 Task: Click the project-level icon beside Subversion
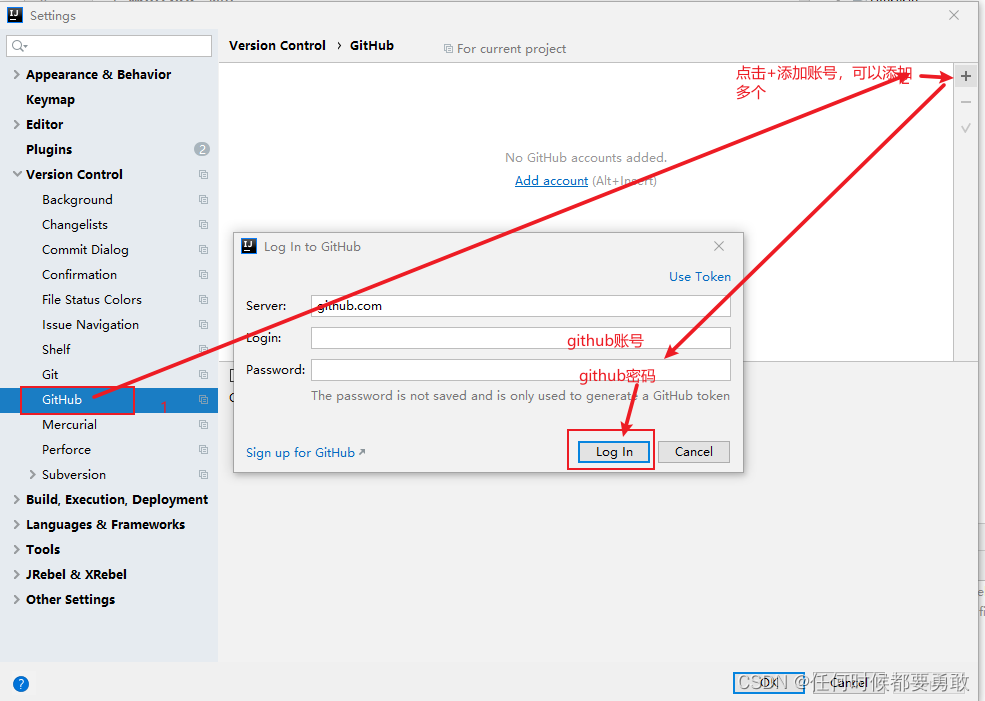coord(204,475)
